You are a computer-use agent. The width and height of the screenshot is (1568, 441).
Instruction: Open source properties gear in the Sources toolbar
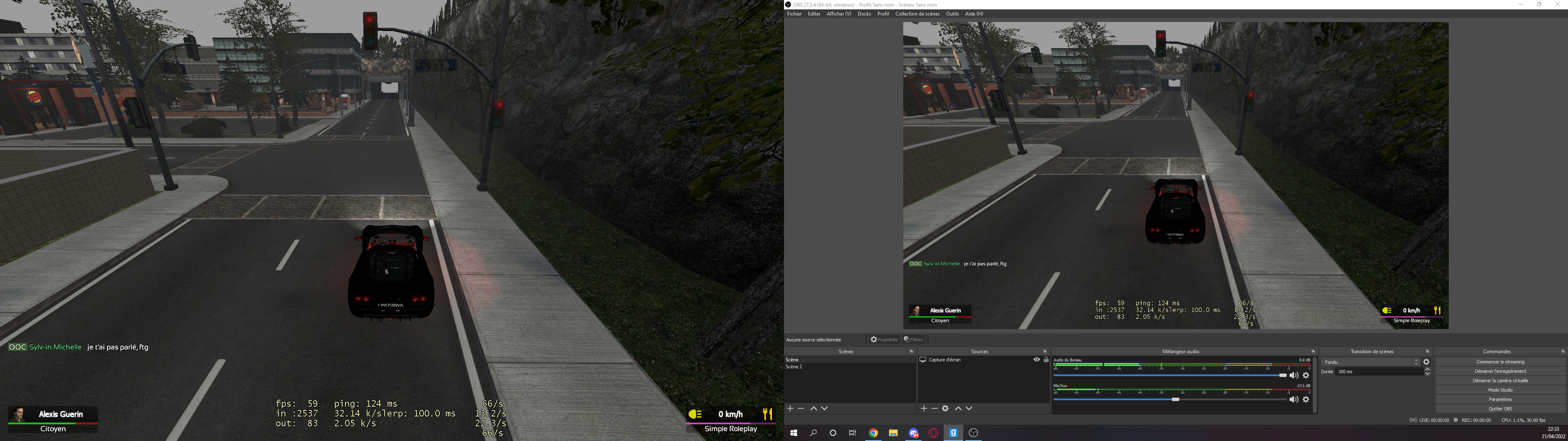[x=945, y=409]
